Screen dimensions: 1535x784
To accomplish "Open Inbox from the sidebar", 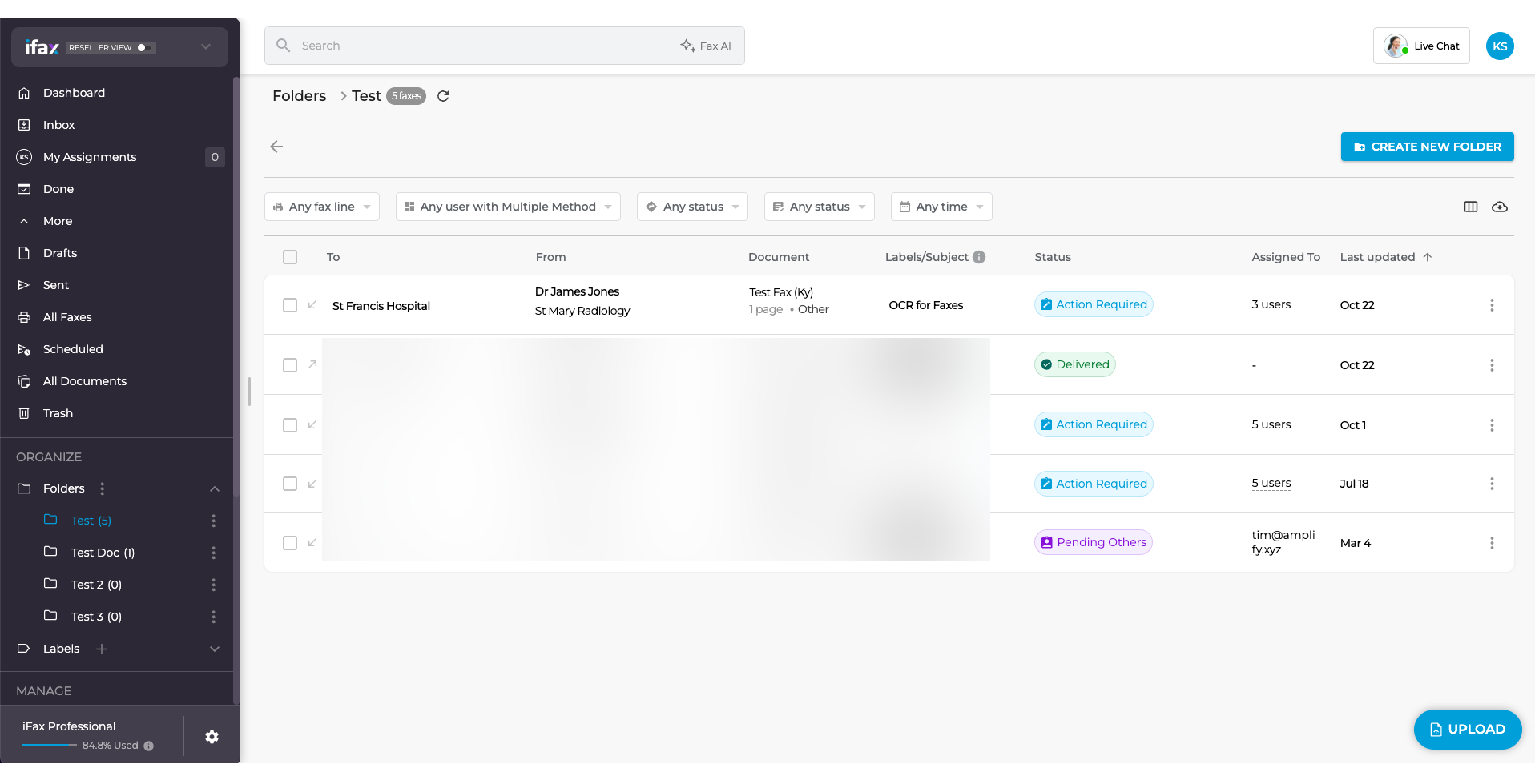I will coord(58,125).
